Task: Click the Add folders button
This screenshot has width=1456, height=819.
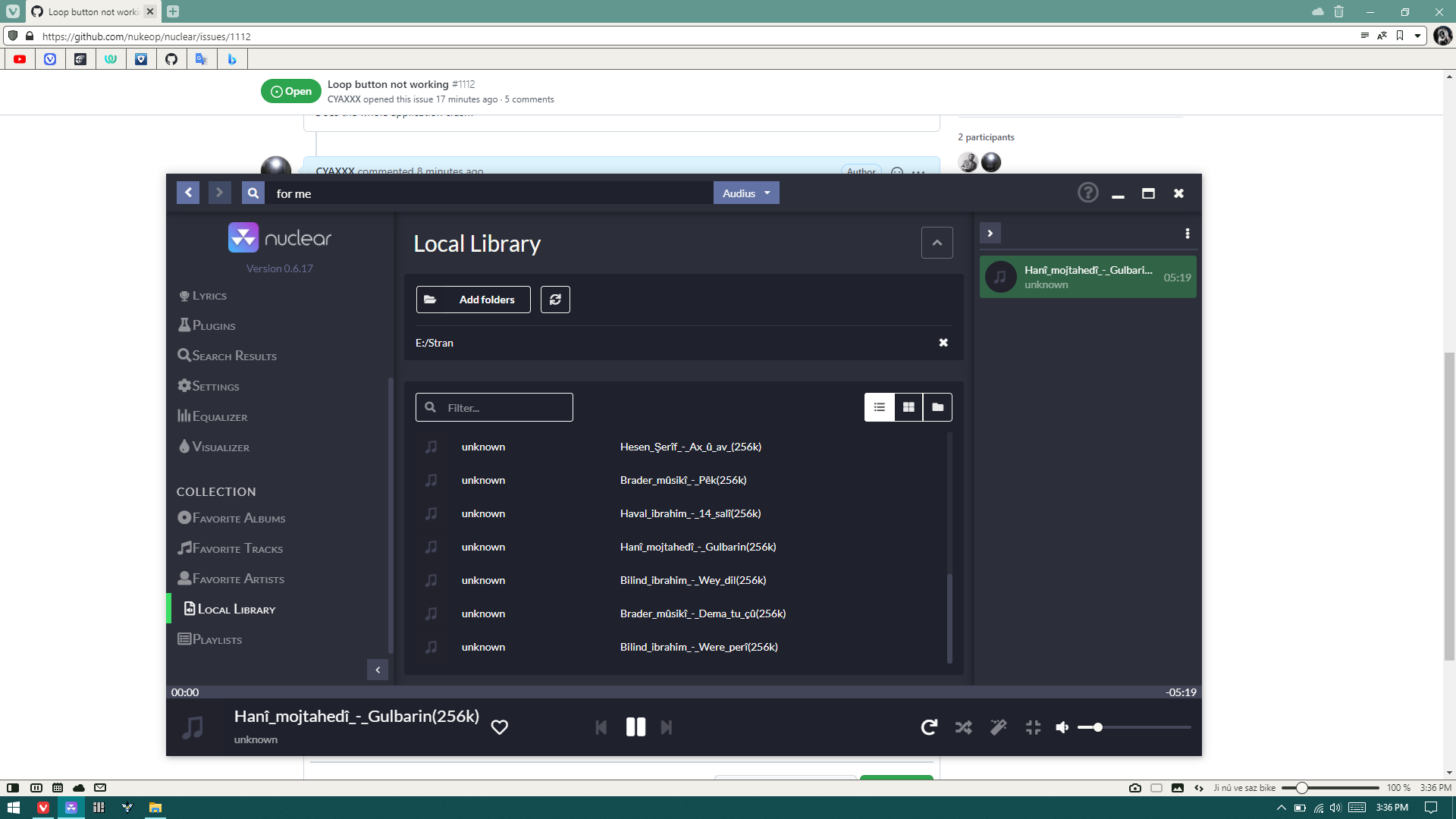Action: tap(472, 299)
